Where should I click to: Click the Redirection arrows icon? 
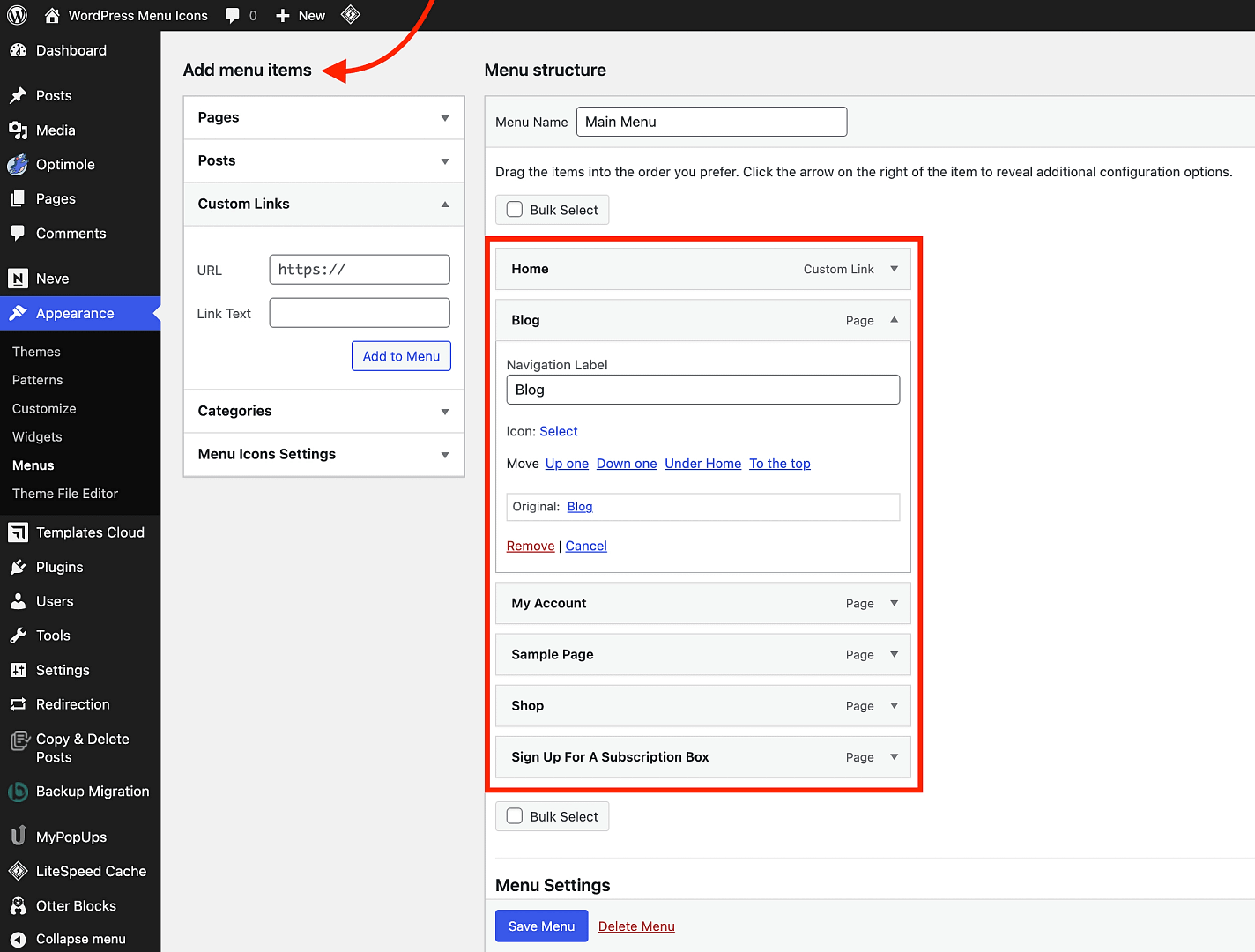point(18,704)
